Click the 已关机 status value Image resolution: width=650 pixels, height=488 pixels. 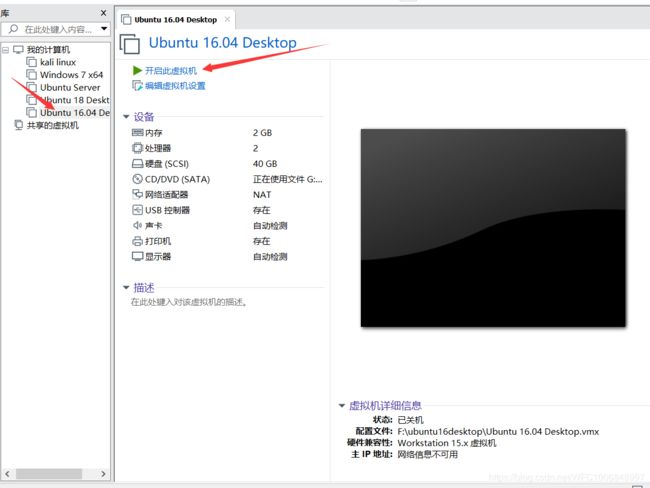coord(410,420)
